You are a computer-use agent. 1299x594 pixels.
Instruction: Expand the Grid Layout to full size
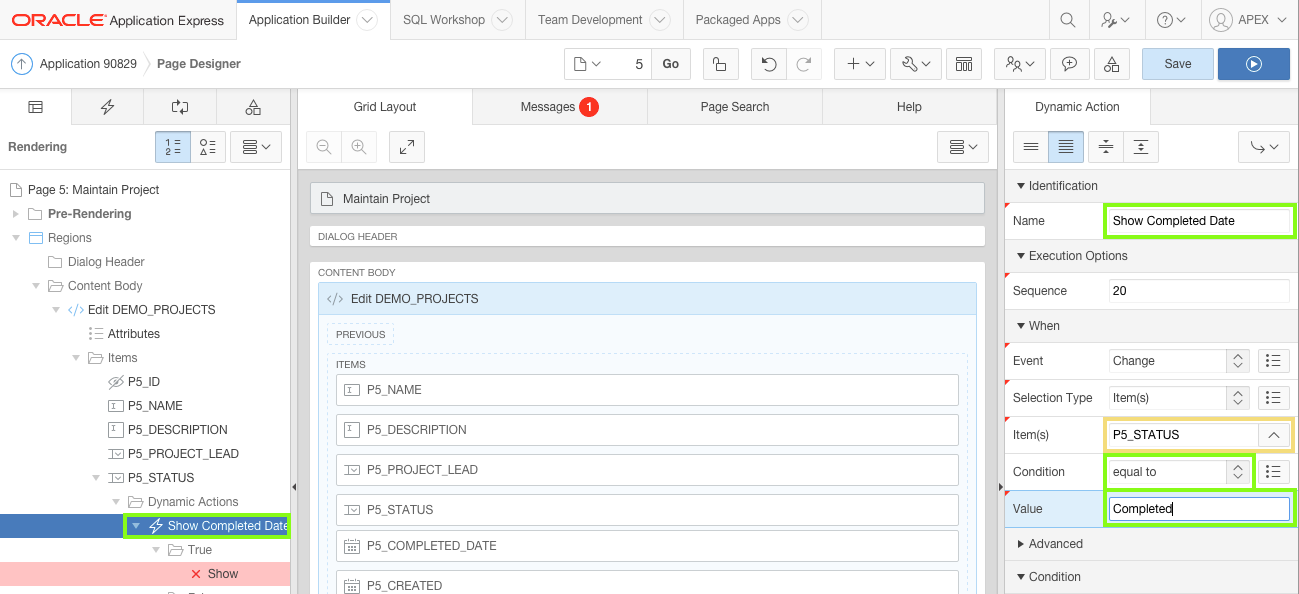(x=407, y=147)
